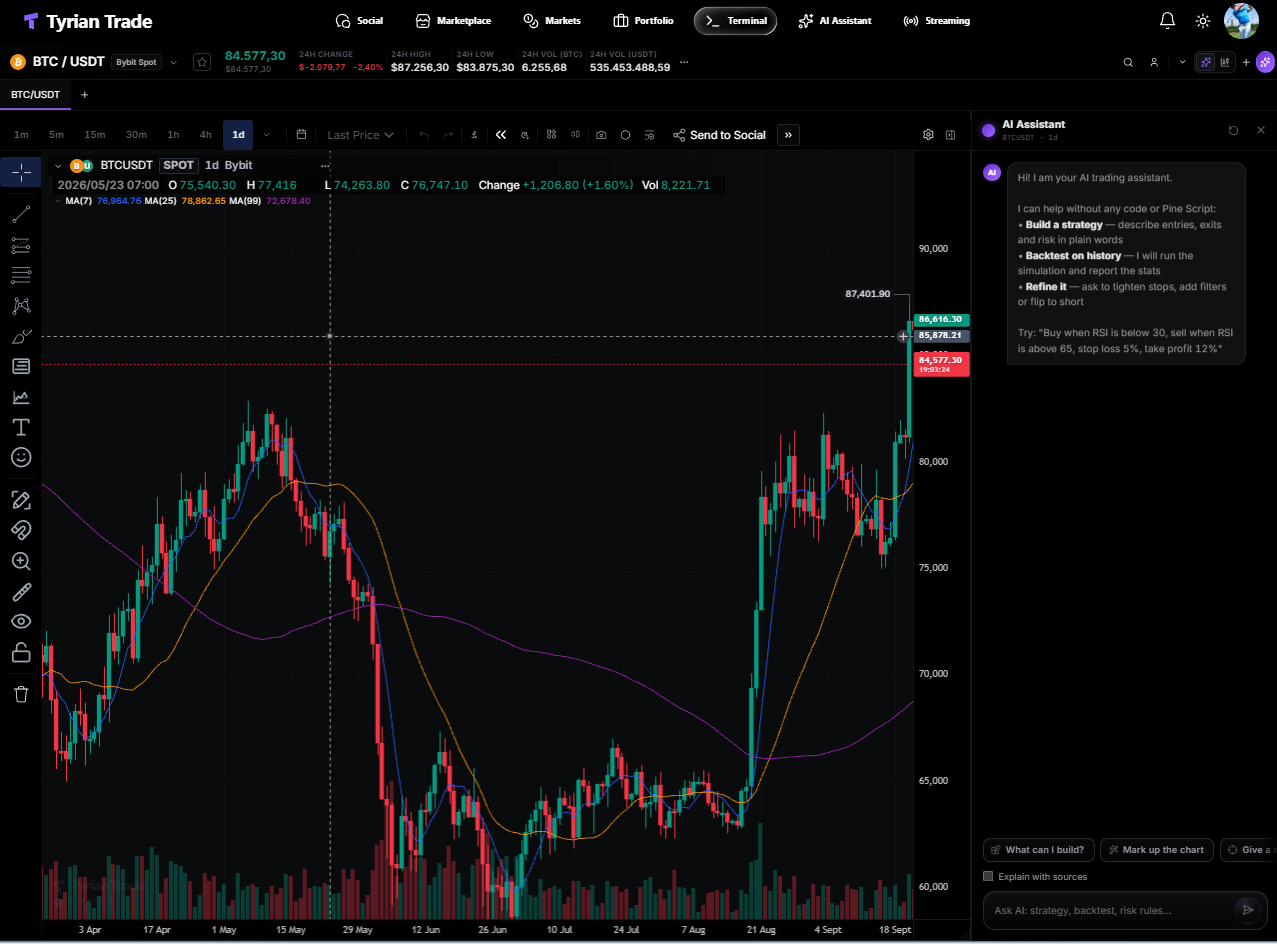Select the 4h timeframe
This screenshot has width=1277, height=944.
(x=205, y=135)
